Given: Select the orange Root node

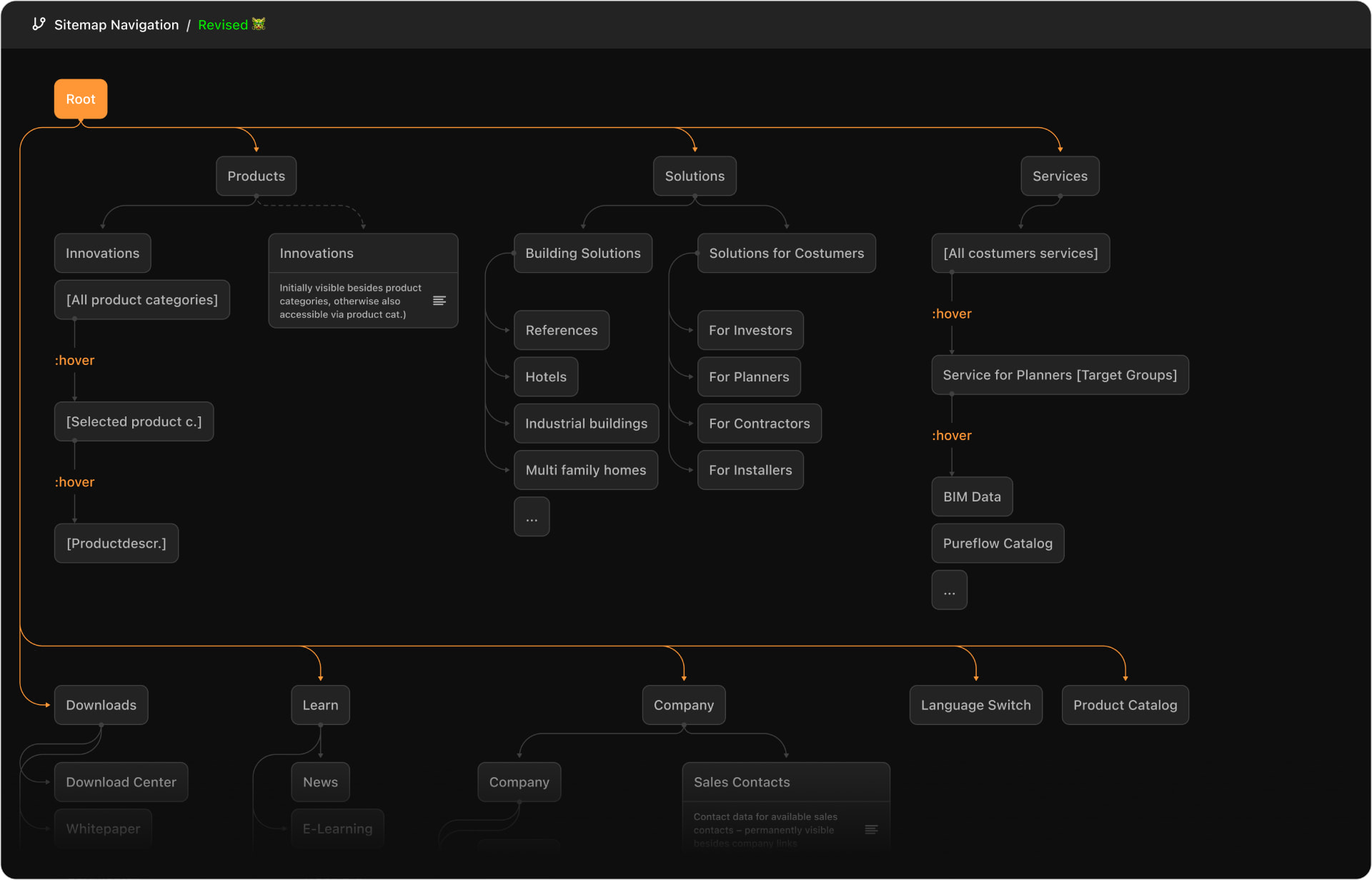Looking at the screenshot, I should click(81, 99).
